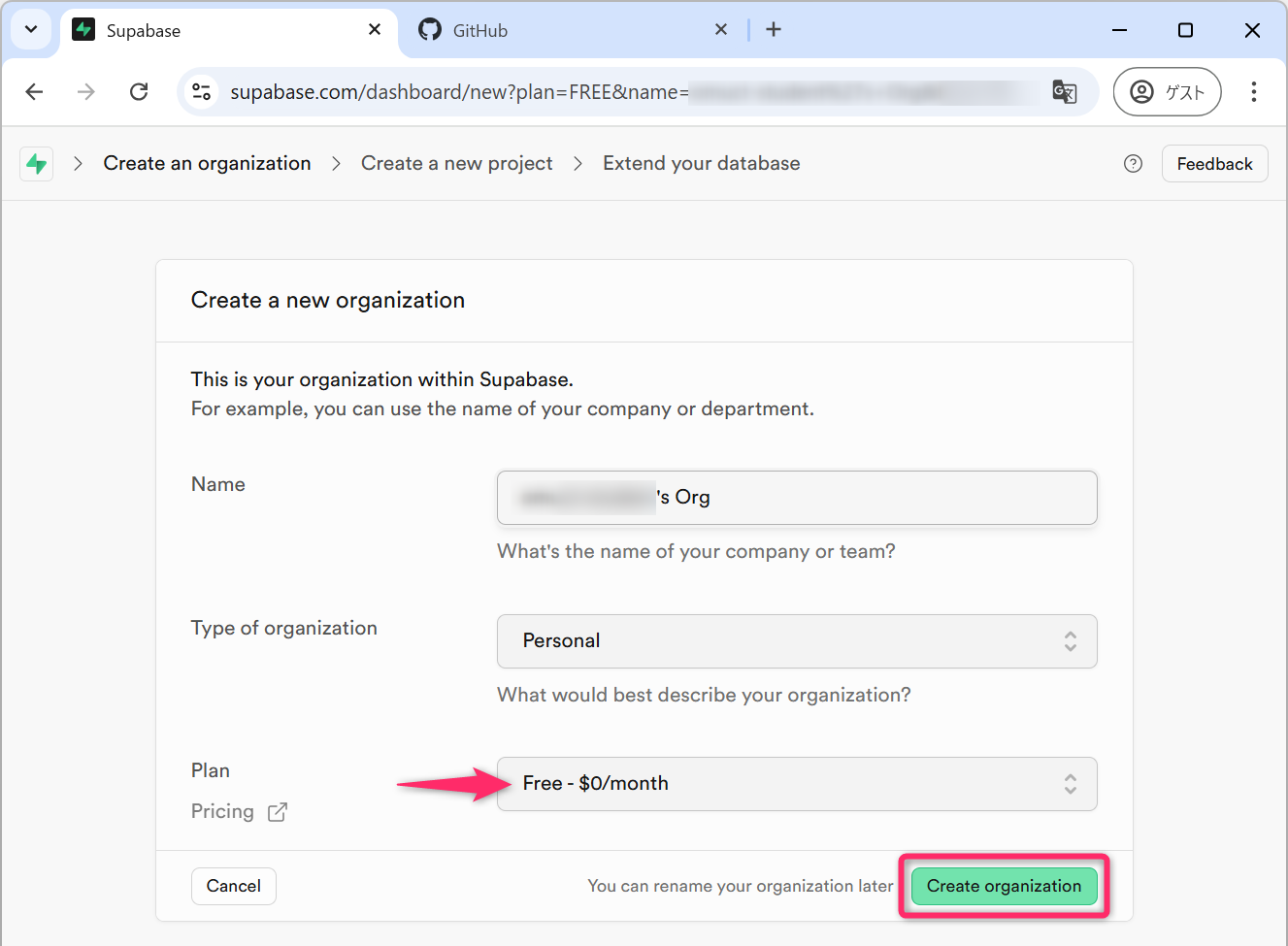This screenshot has height=946, width=1288.
Task: Expand the Plan dropdown showing Free
Action: (796, 784)
